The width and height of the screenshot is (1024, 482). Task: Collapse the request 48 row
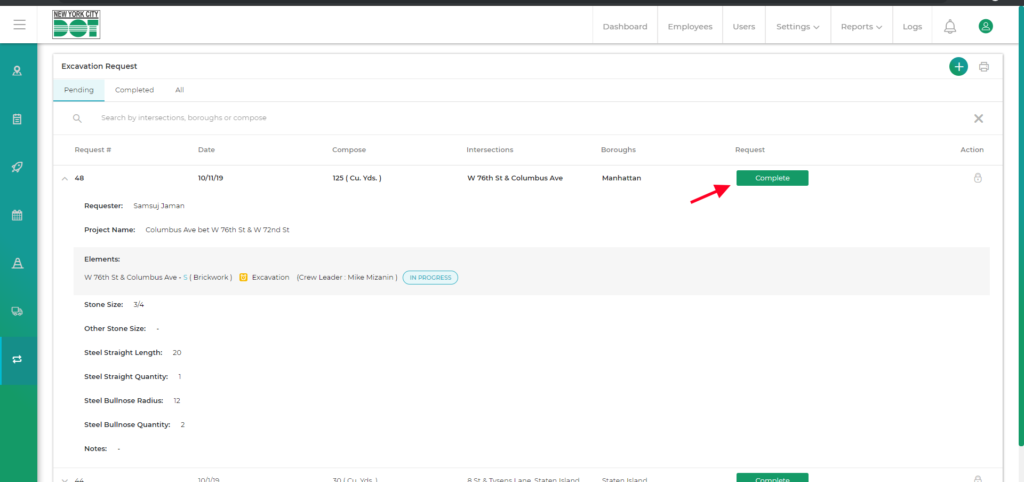pyautogui.click(x=65, y=178)
